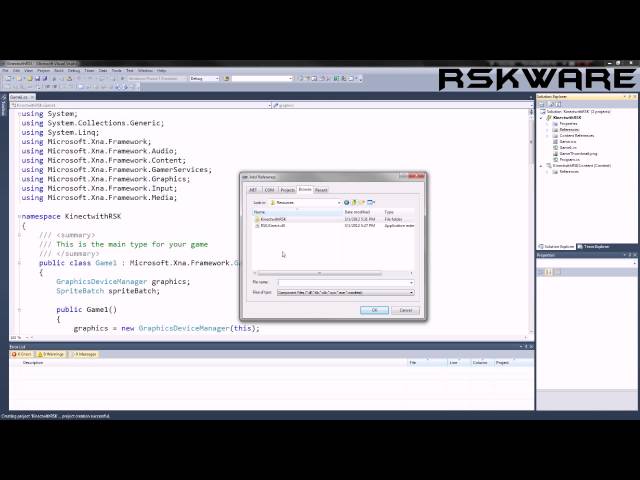
Task: Click the New Project toolbar icon
Action: tap(9, 78)
